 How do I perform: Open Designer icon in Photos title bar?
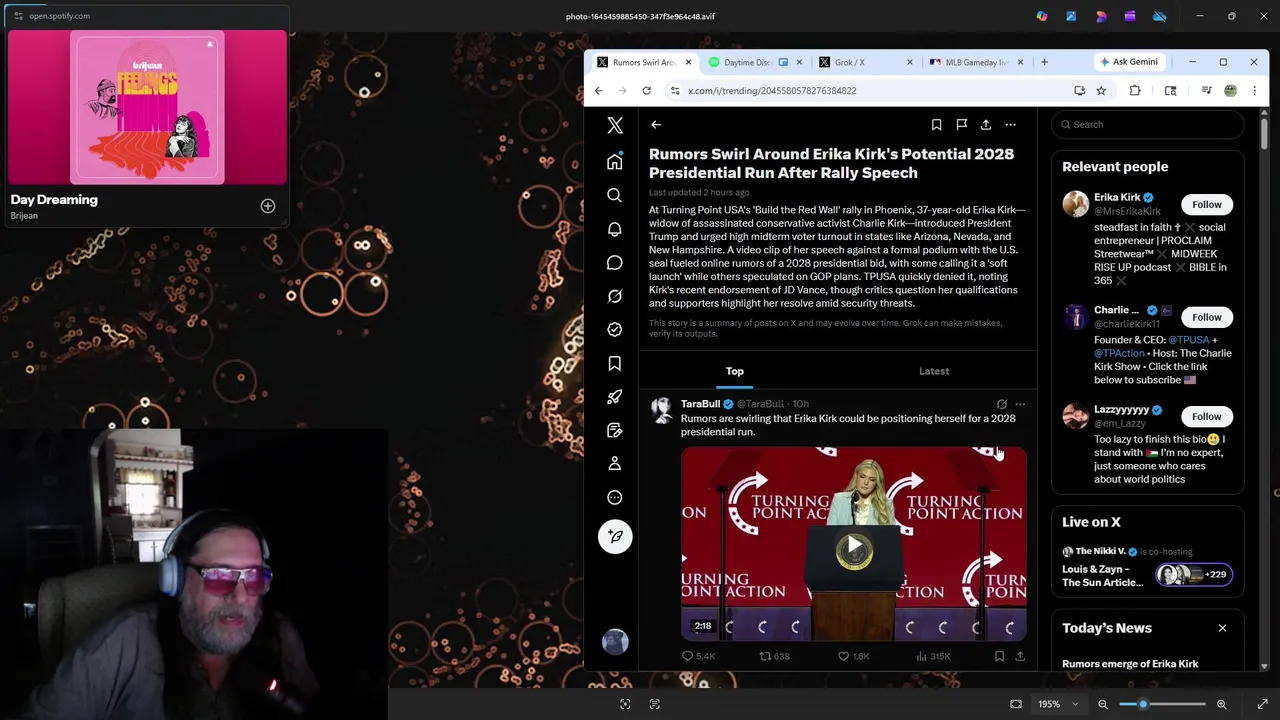[1101, 16]
